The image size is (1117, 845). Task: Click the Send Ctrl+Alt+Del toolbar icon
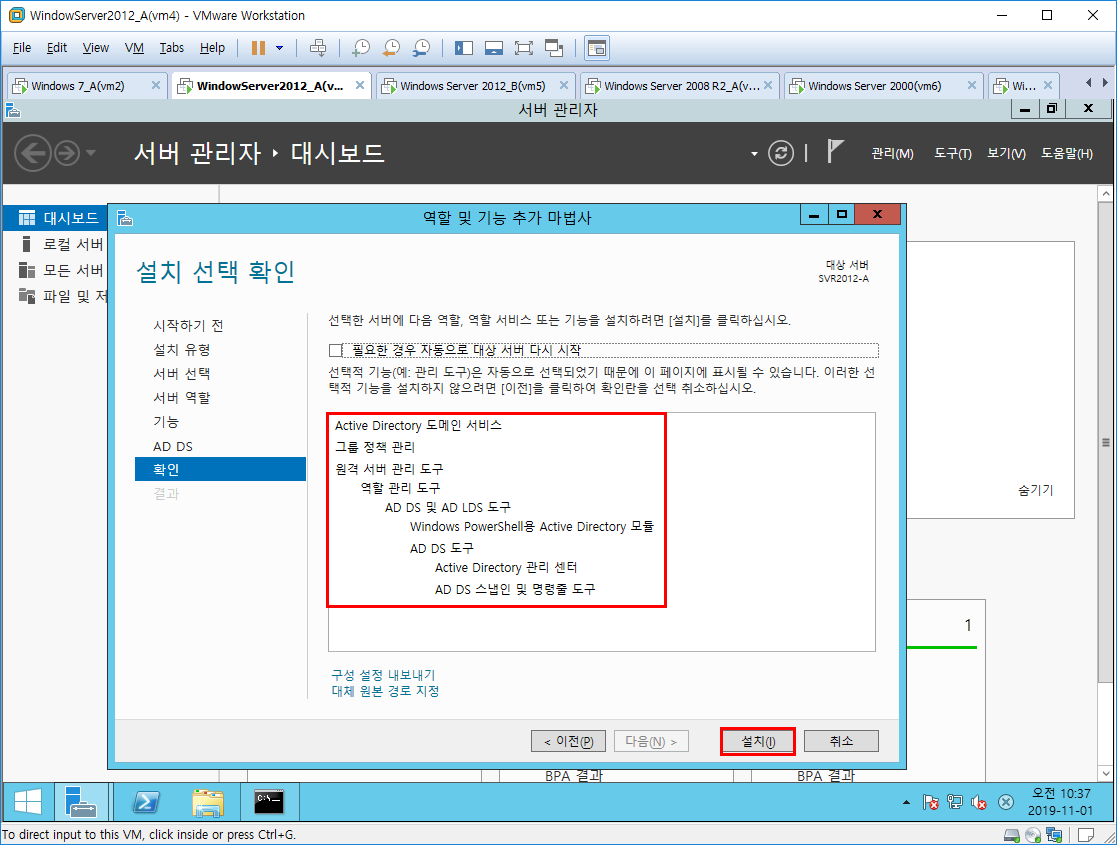pos(318,48)
